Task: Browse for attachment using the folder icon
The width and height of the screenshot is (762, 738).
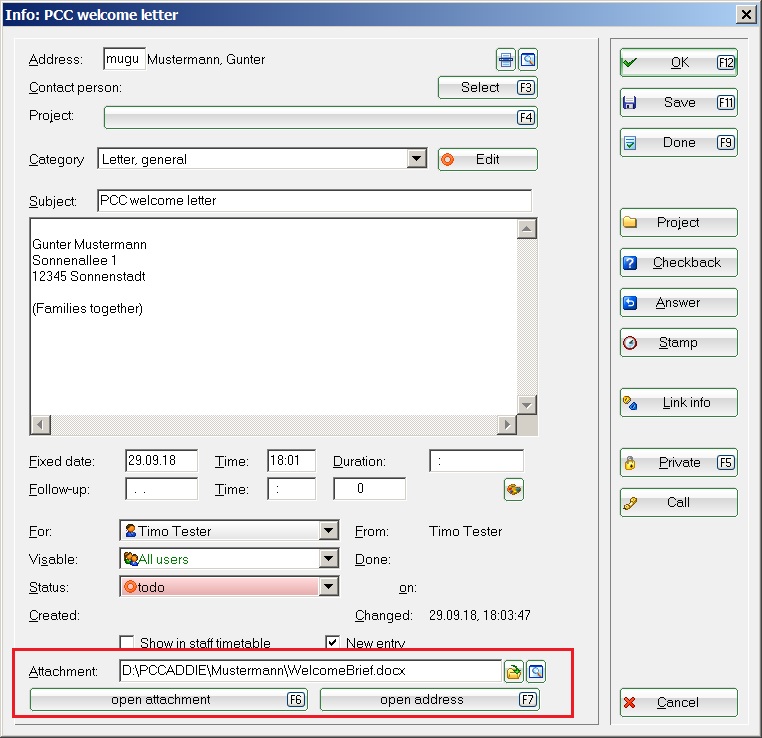Action: click(514, 671)
